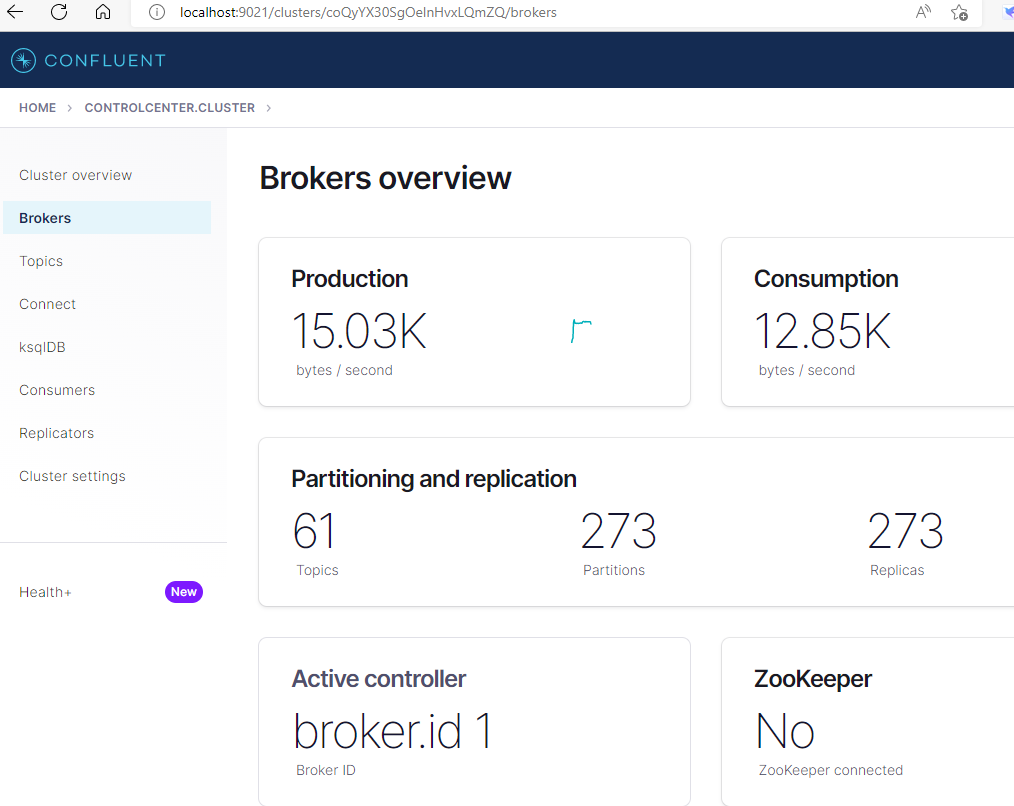Navigate to the HOME breadcrumb link
Screen dimensions: 1014x806
38,108
